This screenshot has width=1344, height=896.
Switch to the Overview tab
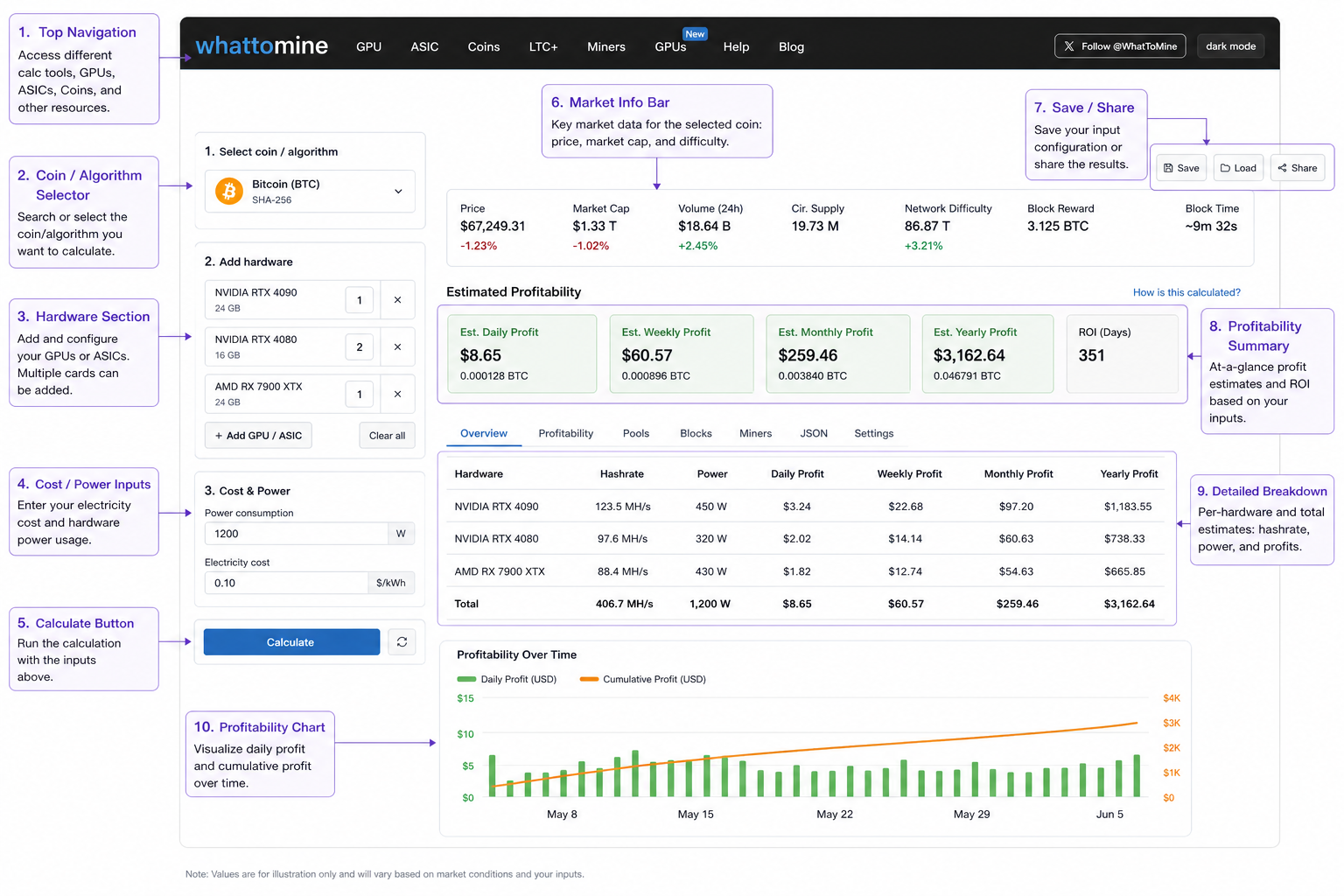click(484, 433)
